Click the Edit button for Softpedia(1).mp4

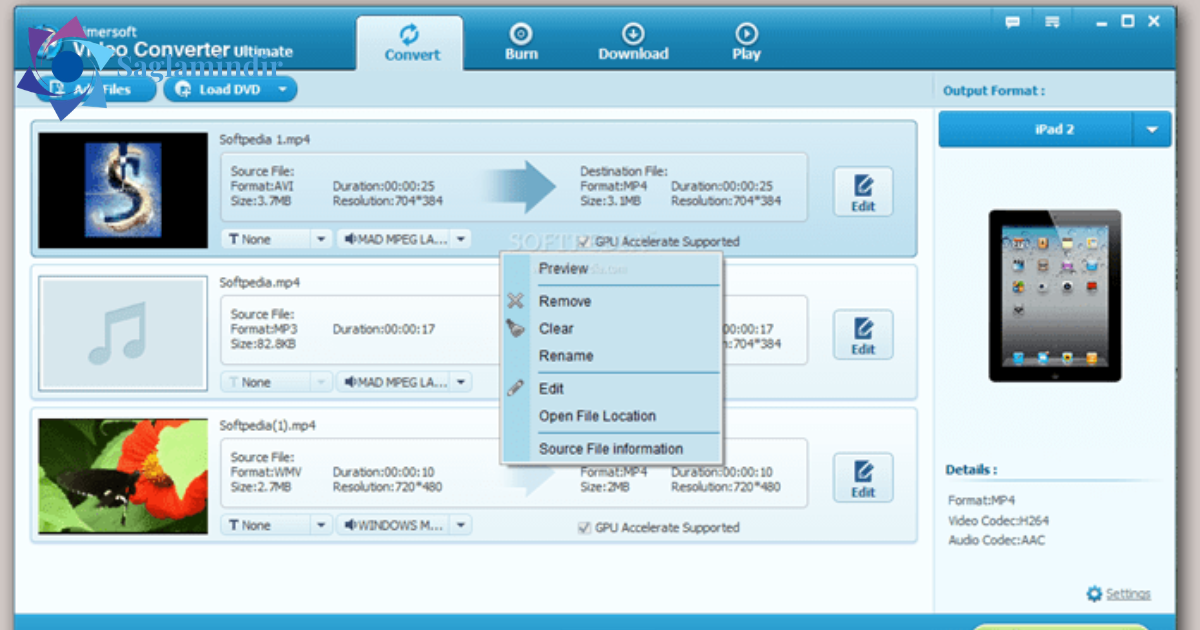[x=863, y=478]
